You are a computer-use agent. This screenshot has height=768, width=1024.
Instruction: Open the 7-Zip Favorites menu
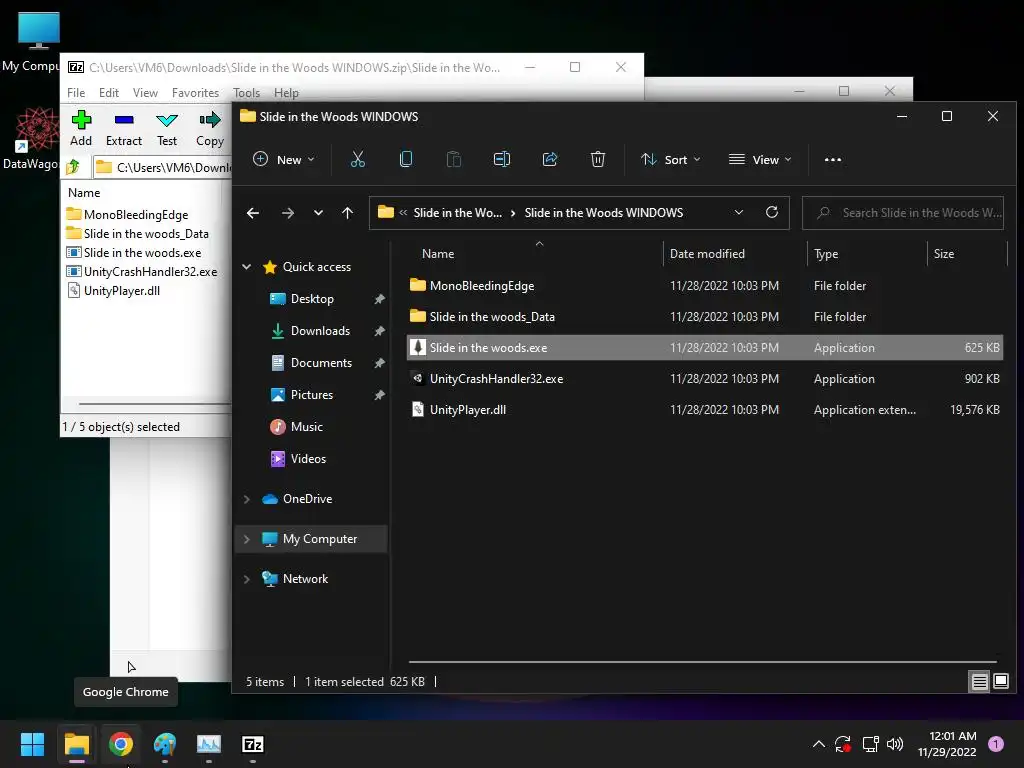195,93
